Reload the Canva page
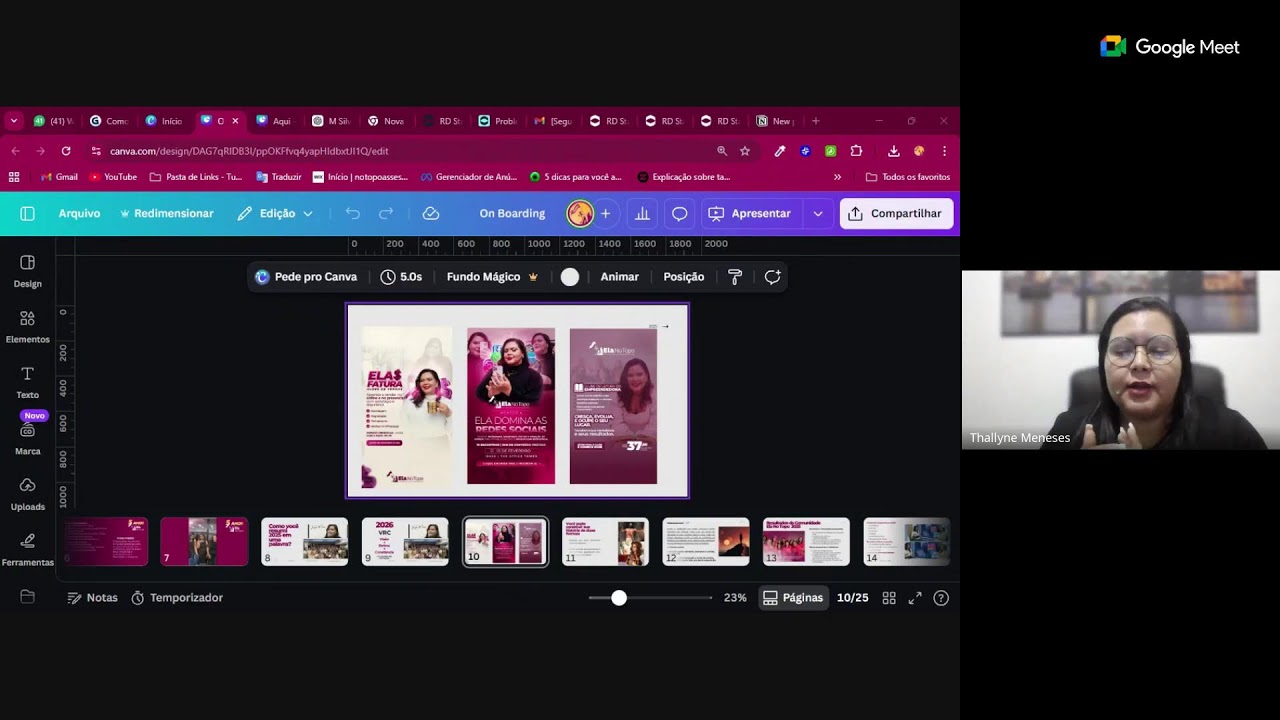Viewport: 1280px width, 720px height. (66, 151)
